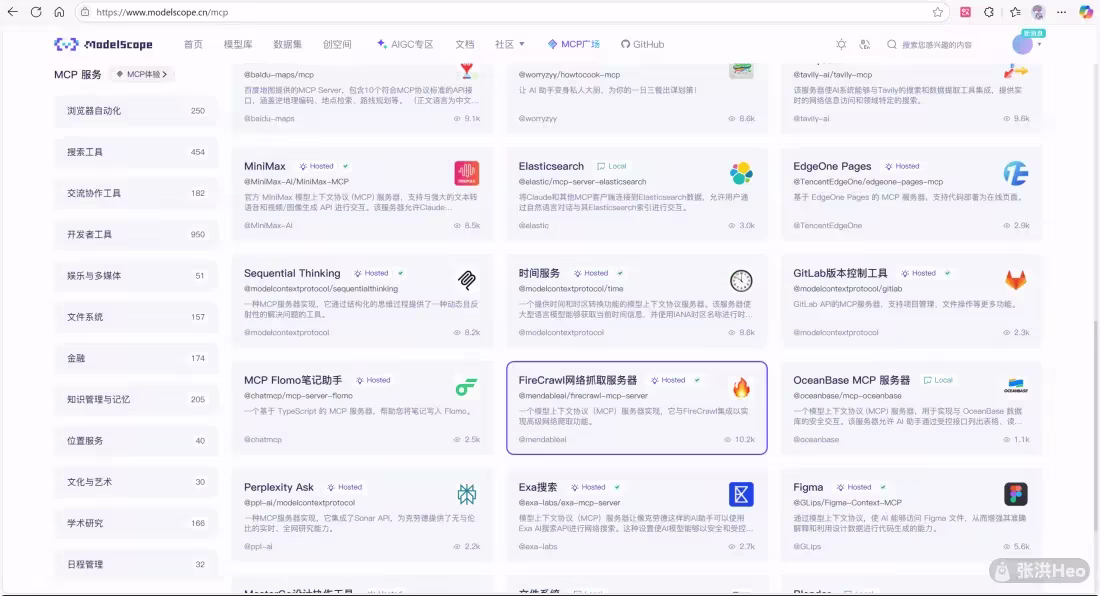The image size is (1100, 596).
Task: Open the GitHub link in navigation
Action: (x=643, y=44)
